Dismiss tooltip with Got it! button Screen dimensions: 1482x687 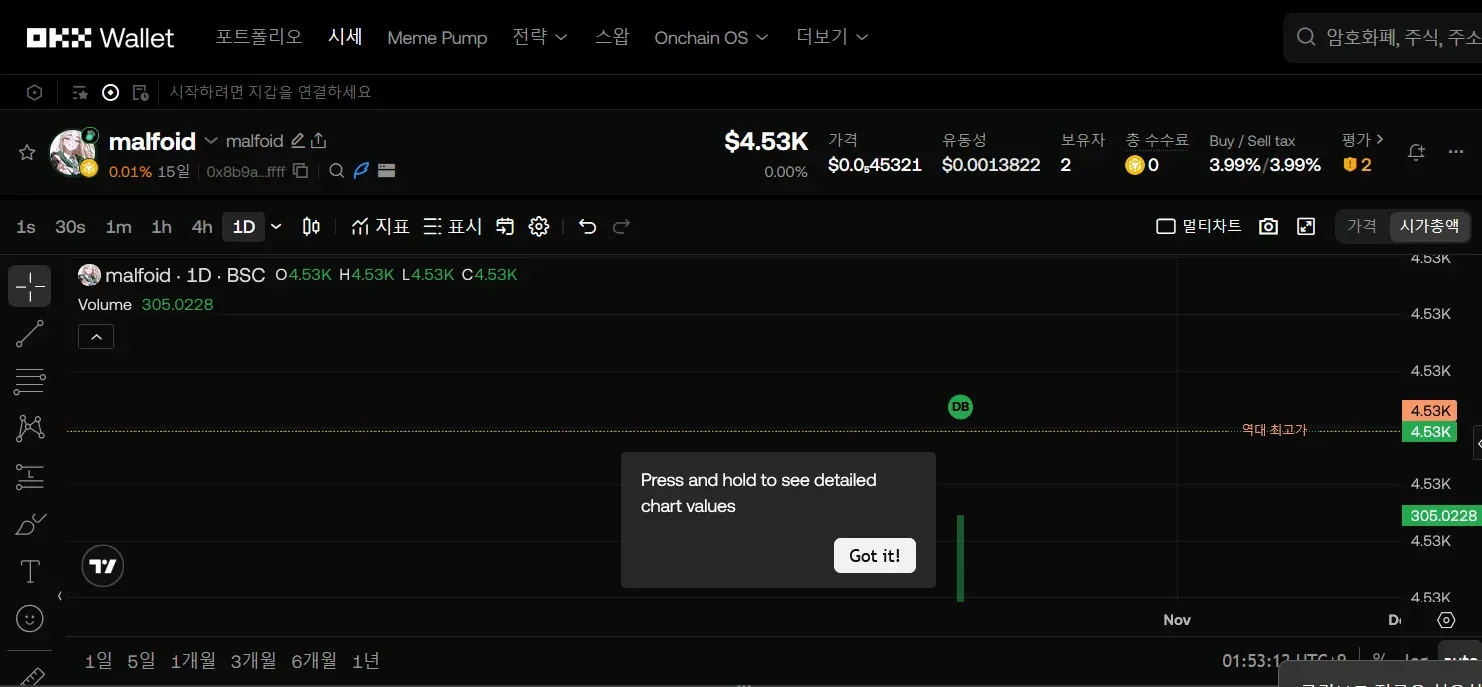tap(875, 556)
